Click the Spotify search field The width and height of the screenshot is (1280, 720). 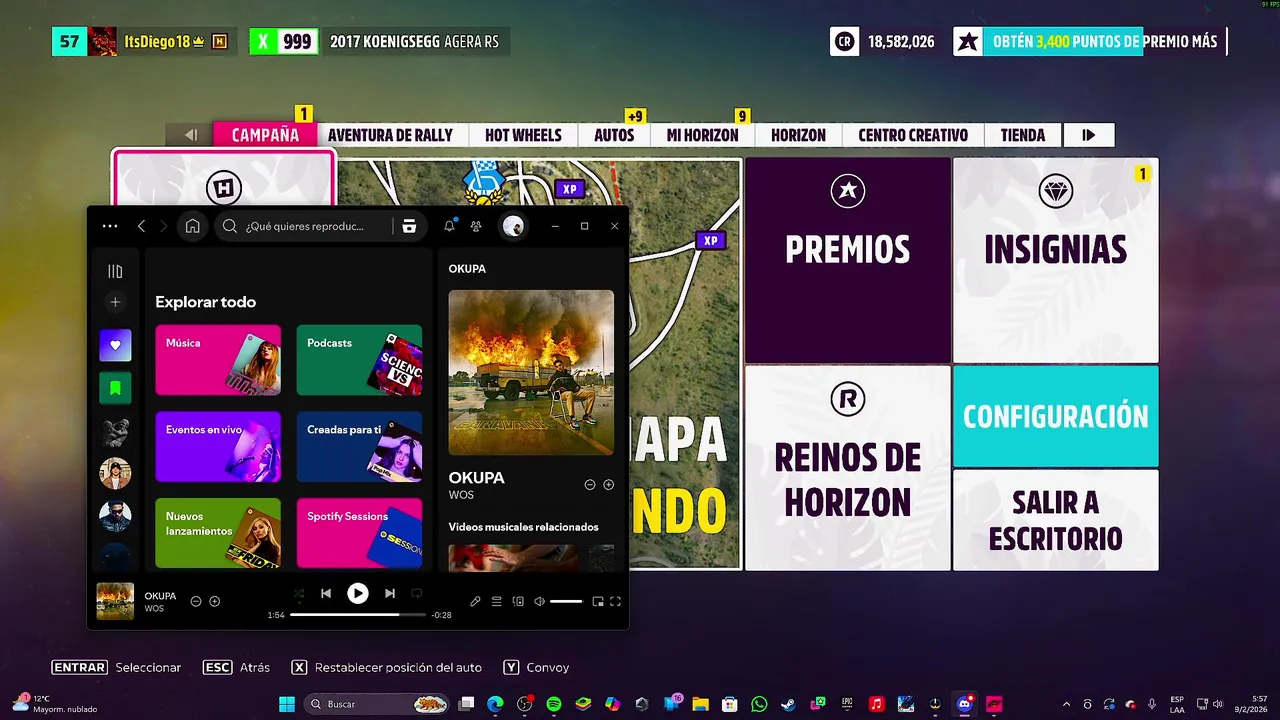[x=303, y=226]
